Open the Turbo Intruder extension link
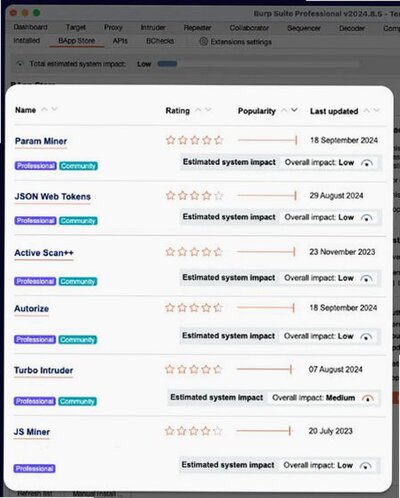Viewport: 400px width, 498px height. click(x=44, y=370)
